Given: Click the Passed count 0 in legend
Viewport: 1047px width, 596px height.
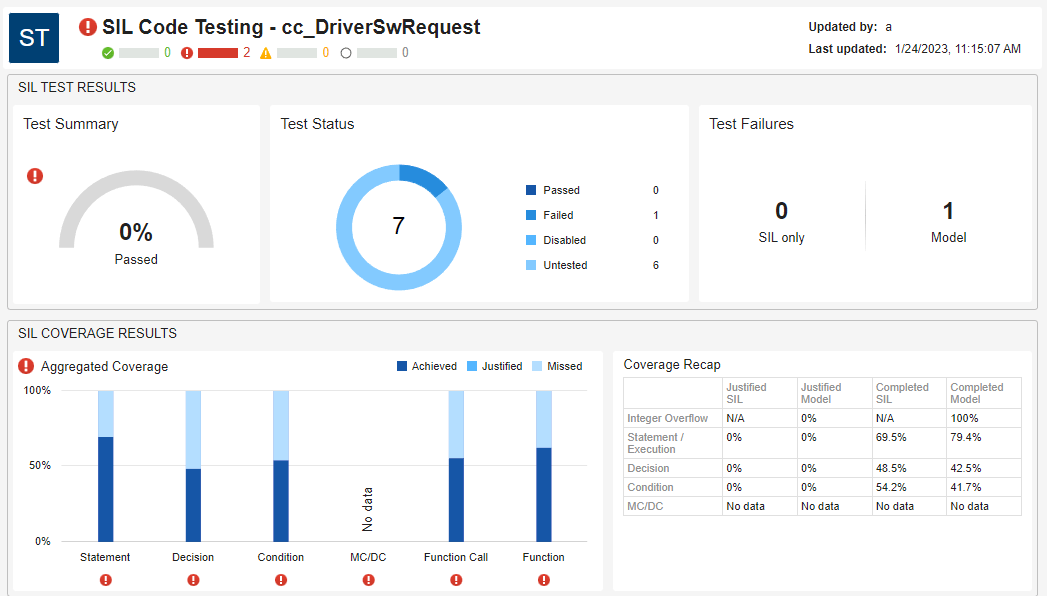Looking at the screenshot, I should tap(656, 190).
